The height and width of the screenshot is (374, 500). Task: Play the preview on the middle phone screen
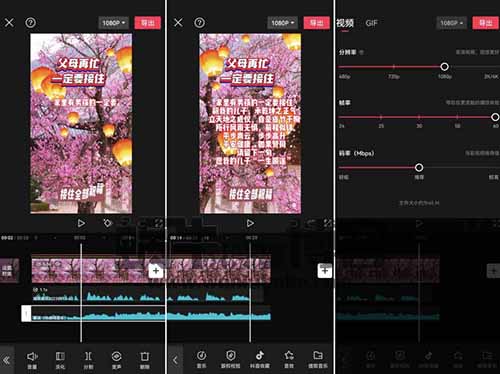tap(250, 223)
